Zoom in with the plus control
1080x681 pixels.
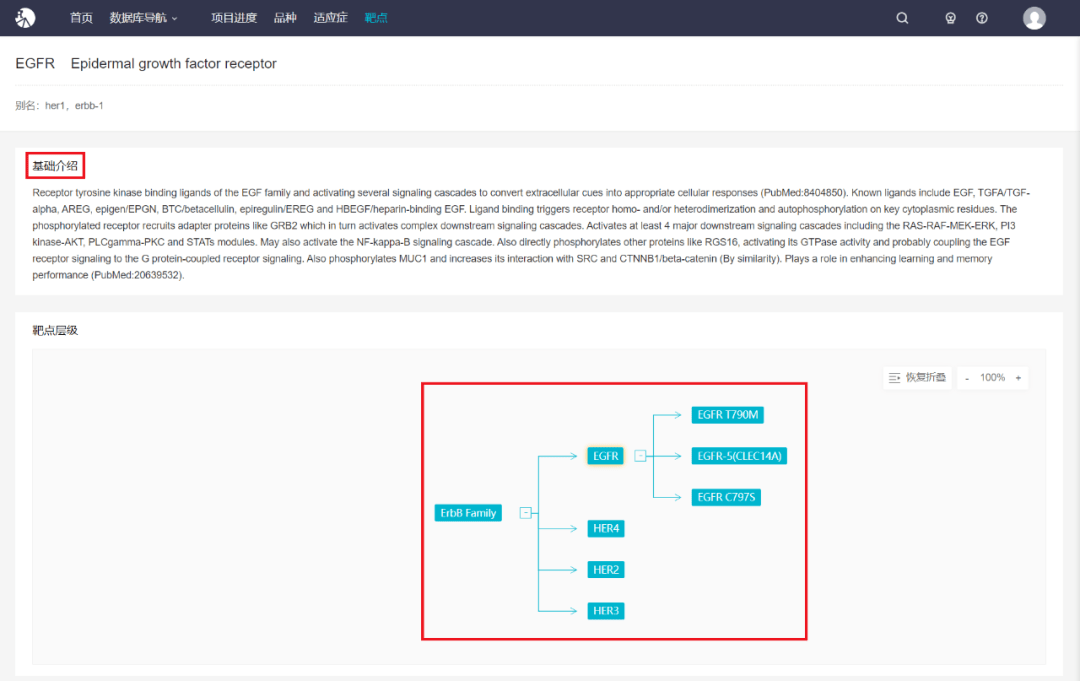(1018, 378)
